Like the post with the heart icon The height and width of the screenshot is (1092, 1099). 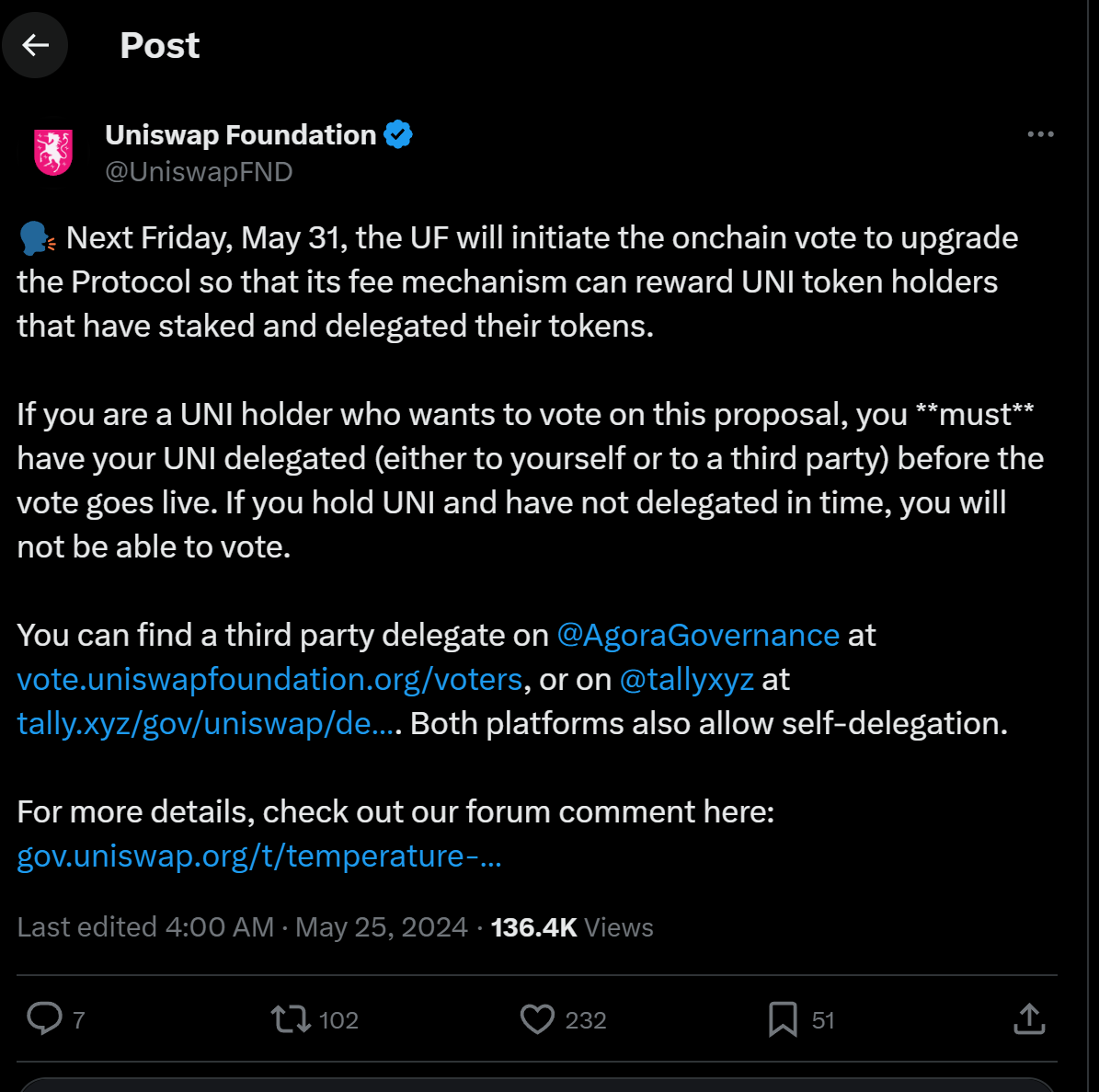538,1019
